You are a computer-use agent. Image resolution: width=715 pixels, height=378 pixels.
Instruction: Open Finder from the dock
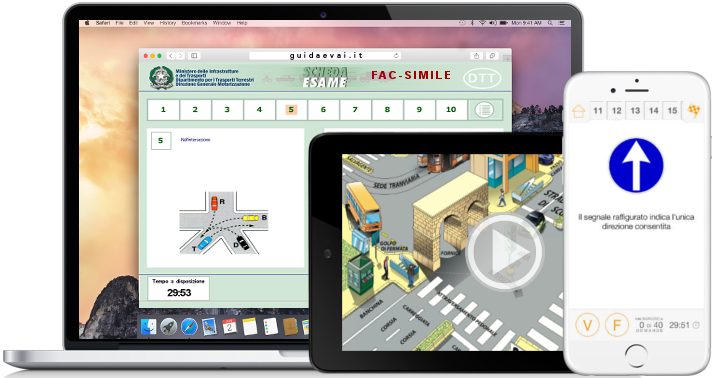(x=148, y=326)
